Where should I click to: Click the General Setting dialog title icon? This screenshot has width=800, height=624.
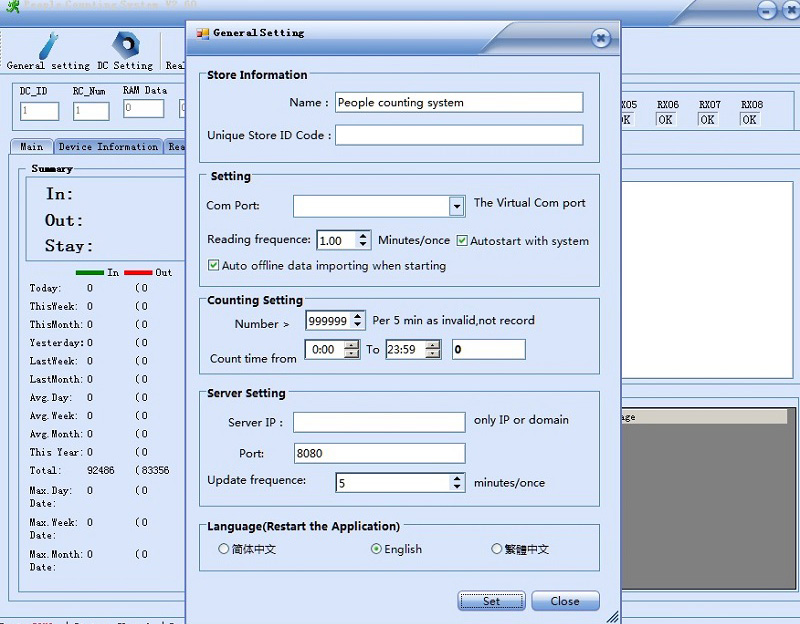[x=203, y=33]
